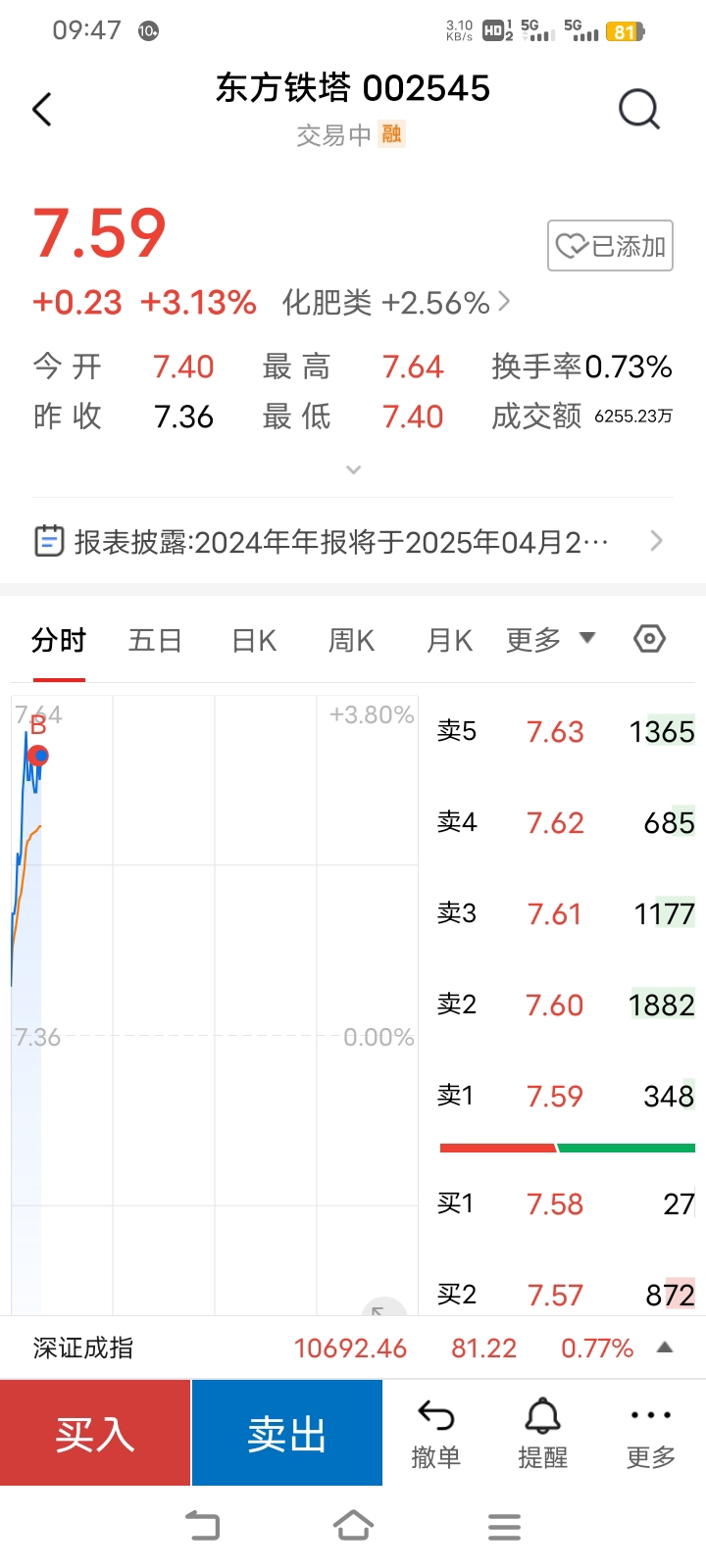Screen dimensions: 706x1568
Task: Open the 更多 chart period dropdown
Action: click(550, 640)
